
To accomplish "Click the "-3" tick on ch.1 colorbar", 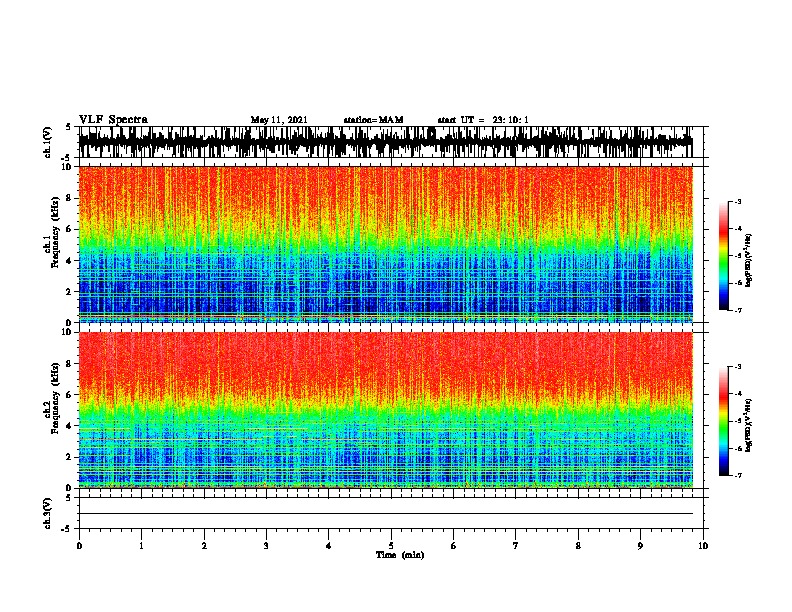I will click(x=738, y=201).
